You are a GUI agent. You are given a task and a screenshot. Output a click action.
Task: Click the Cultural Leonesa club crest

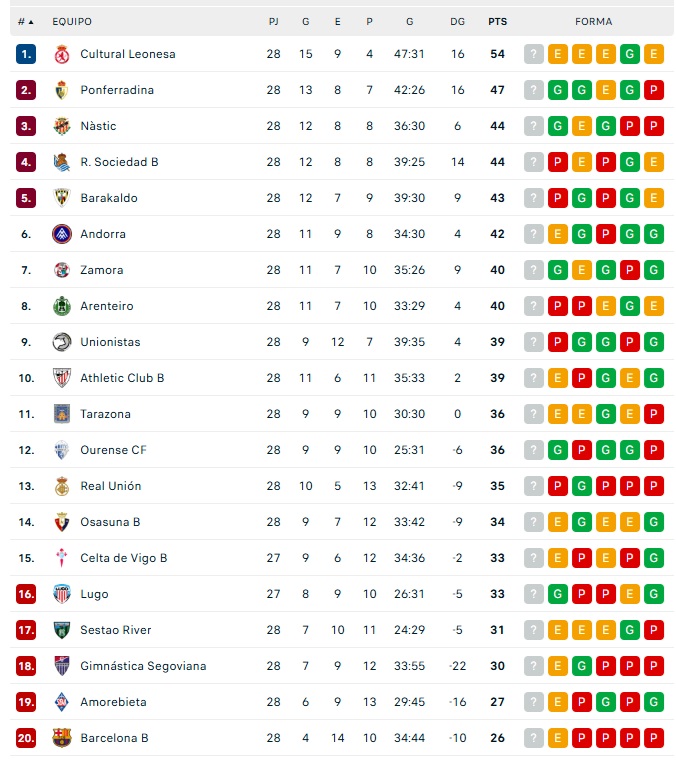click(62, 54)
